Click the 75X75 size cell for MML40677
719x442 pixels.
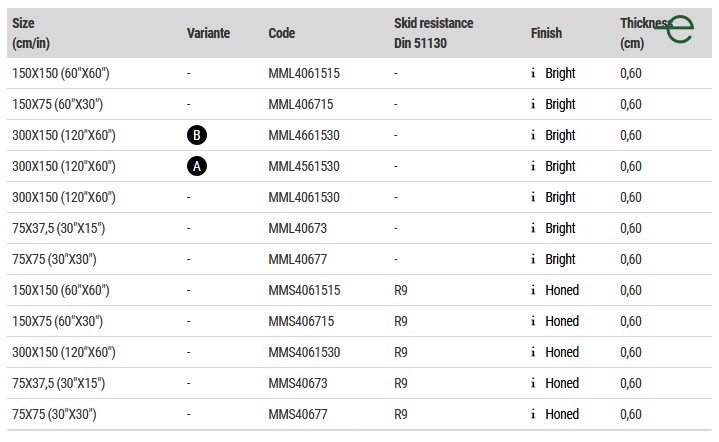54,259
